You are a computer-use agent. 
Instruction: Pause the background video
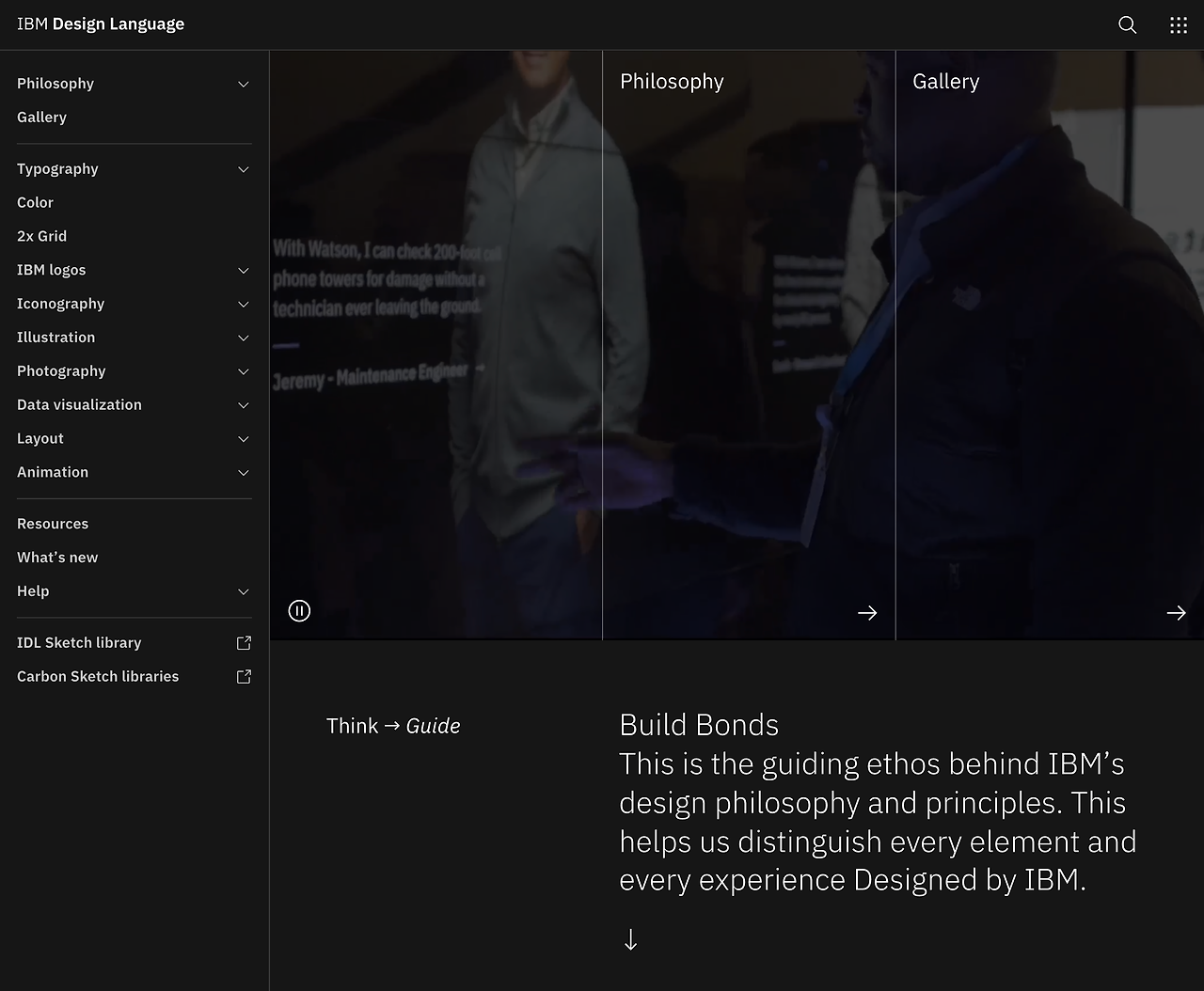pos(299,610)
